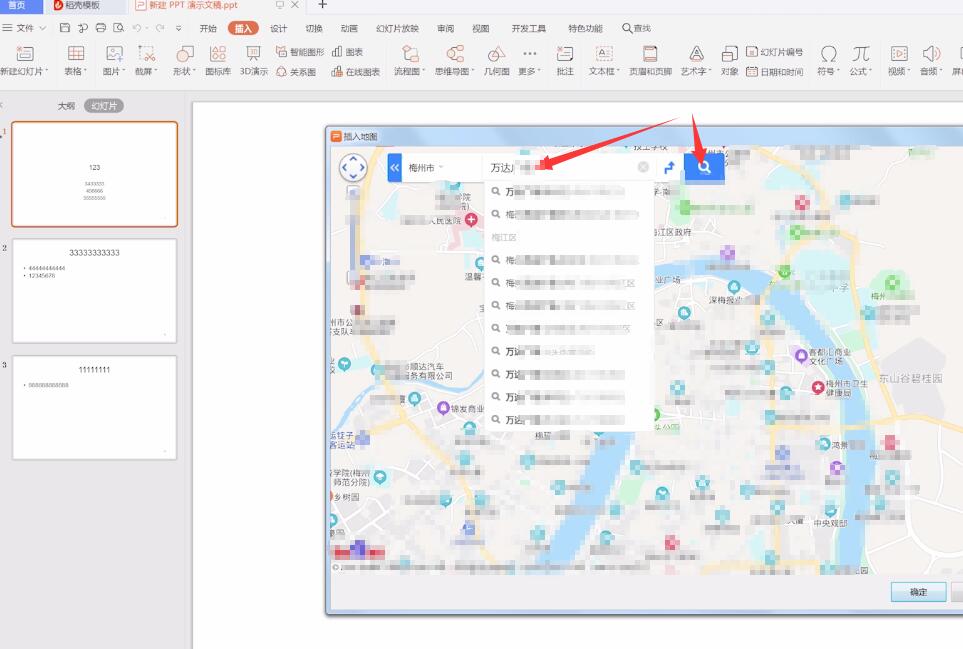The image size is (963, 649).
Task: Open the 截屏 screenshot tool
Action: point(146,60)
